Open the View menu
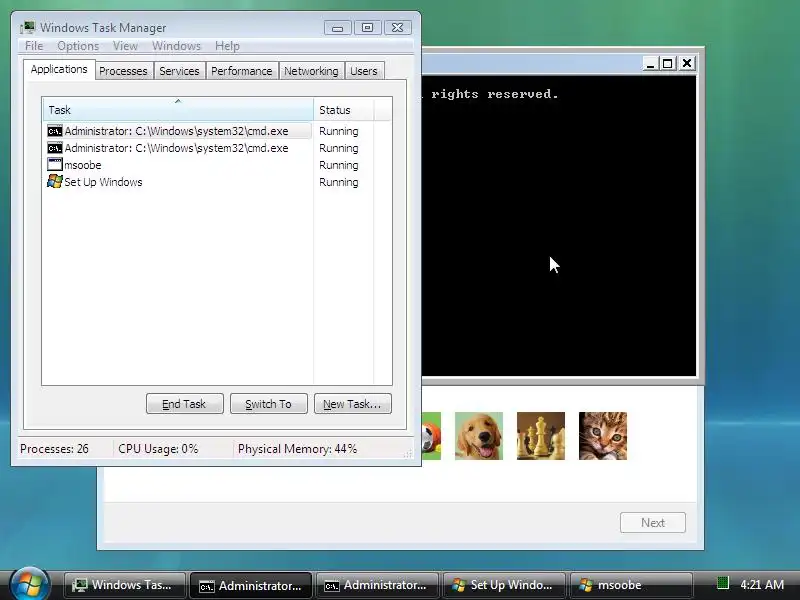The width and height of the screenshot is (800, 600). [126, 46]
